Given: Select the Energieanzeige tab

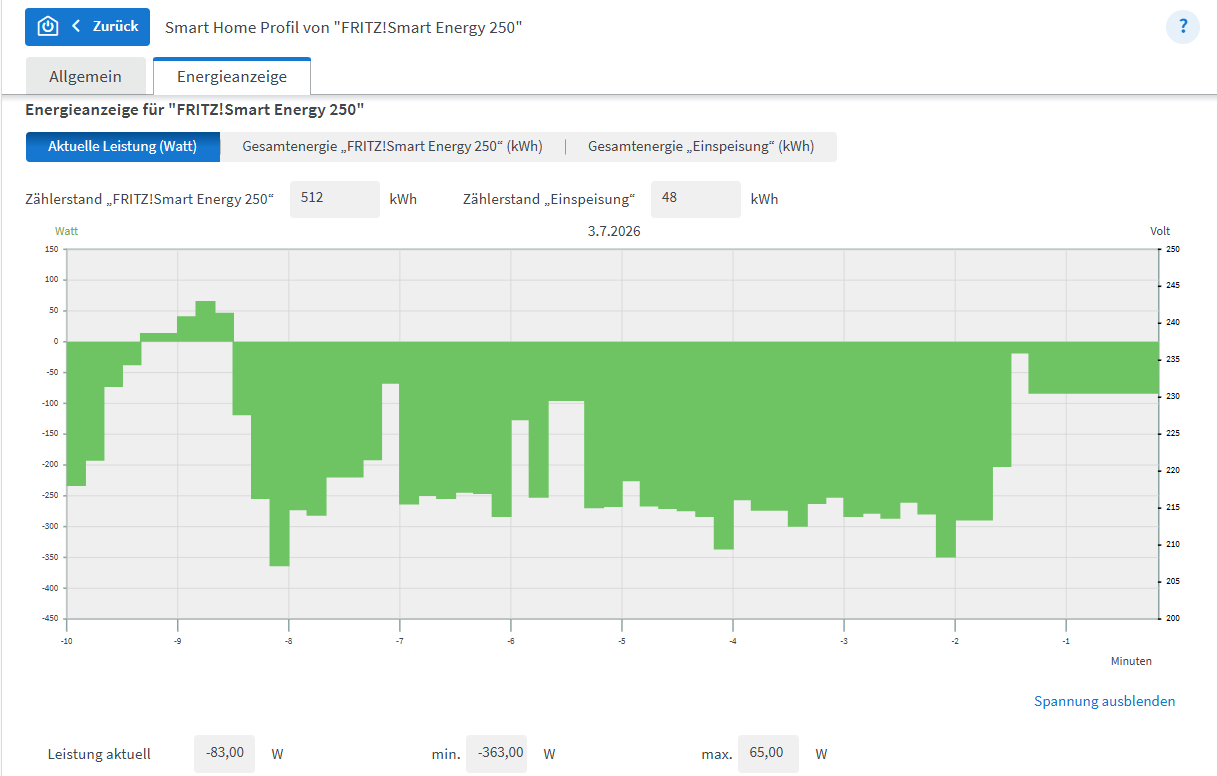Looking at the screenshot, I should coord(232,76).
